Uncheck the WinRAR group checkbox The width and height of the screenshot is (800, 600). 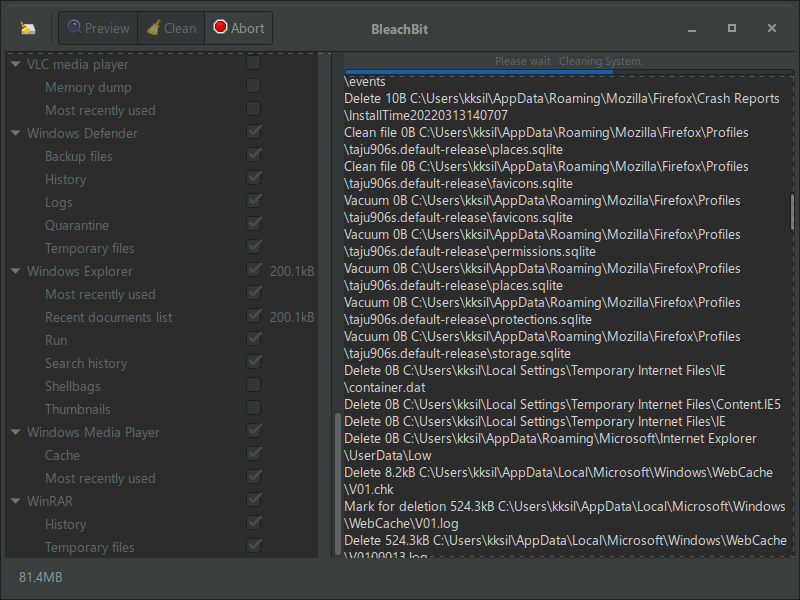point(254,499)
